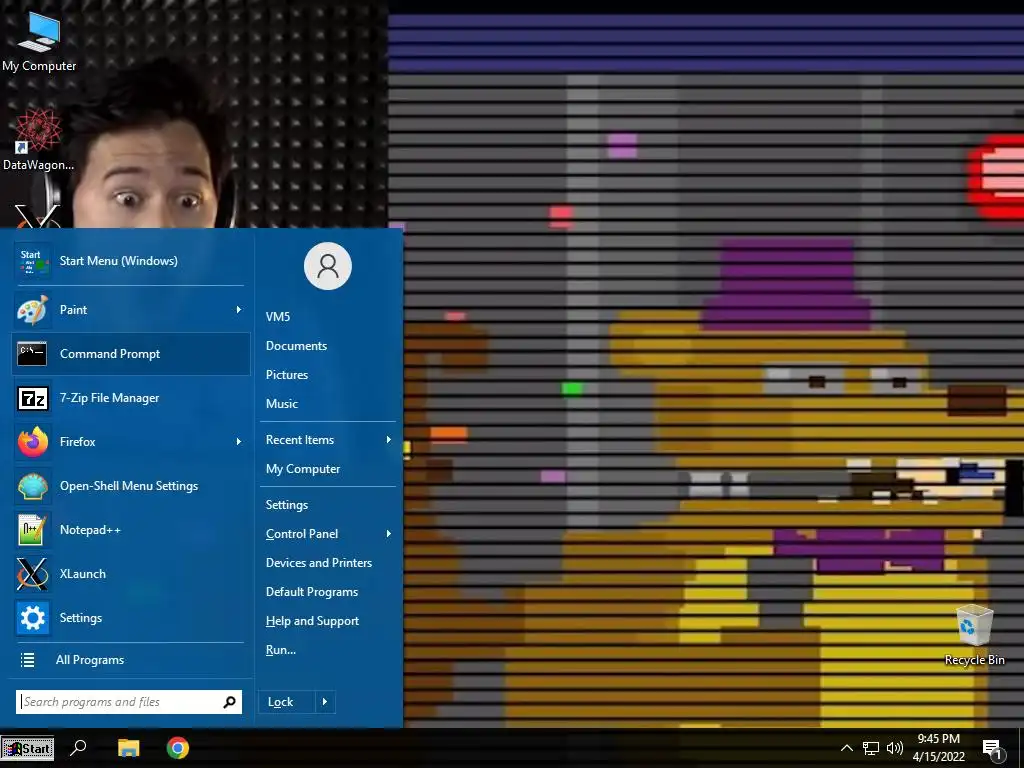1024x768 pixels.
Task: Open the shutdown options arrow beside Lock
Action: [x=325, y=702]
